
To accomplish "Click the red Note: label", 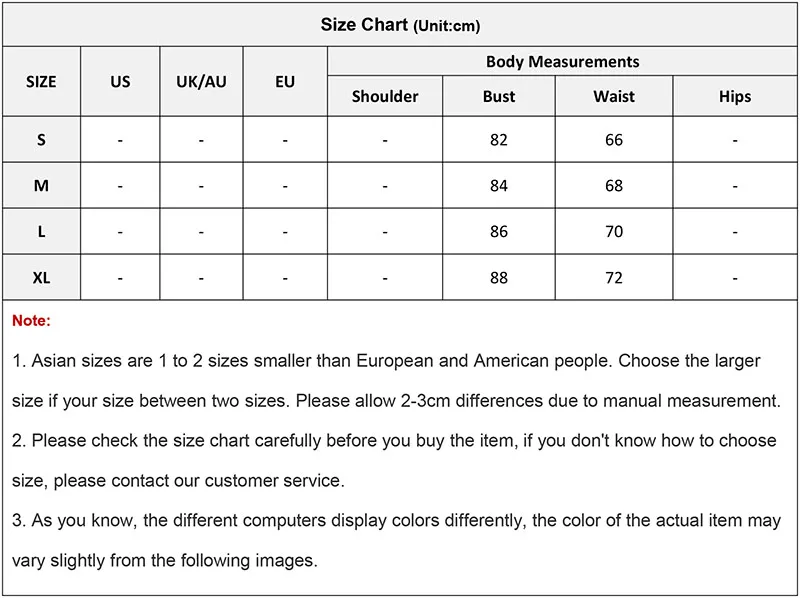I will (x=31, y=321).
